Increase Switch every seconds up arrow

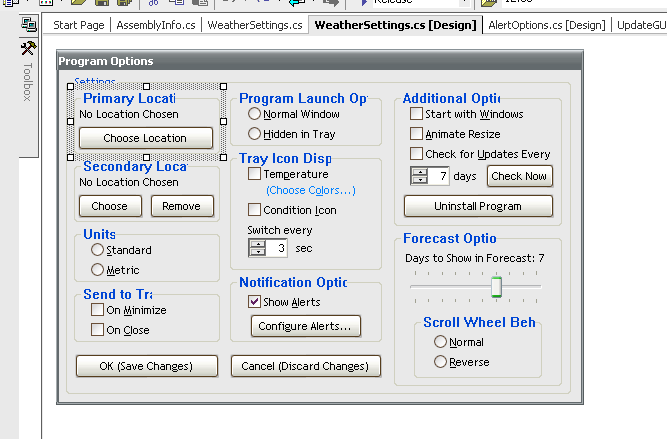point(258,244)
